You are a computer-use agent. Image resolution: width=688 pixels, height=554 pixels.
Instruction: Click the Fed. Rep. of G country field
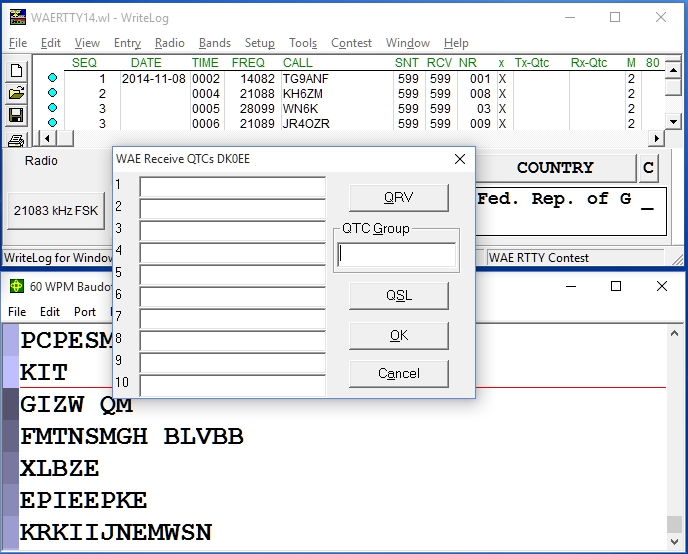571,211
